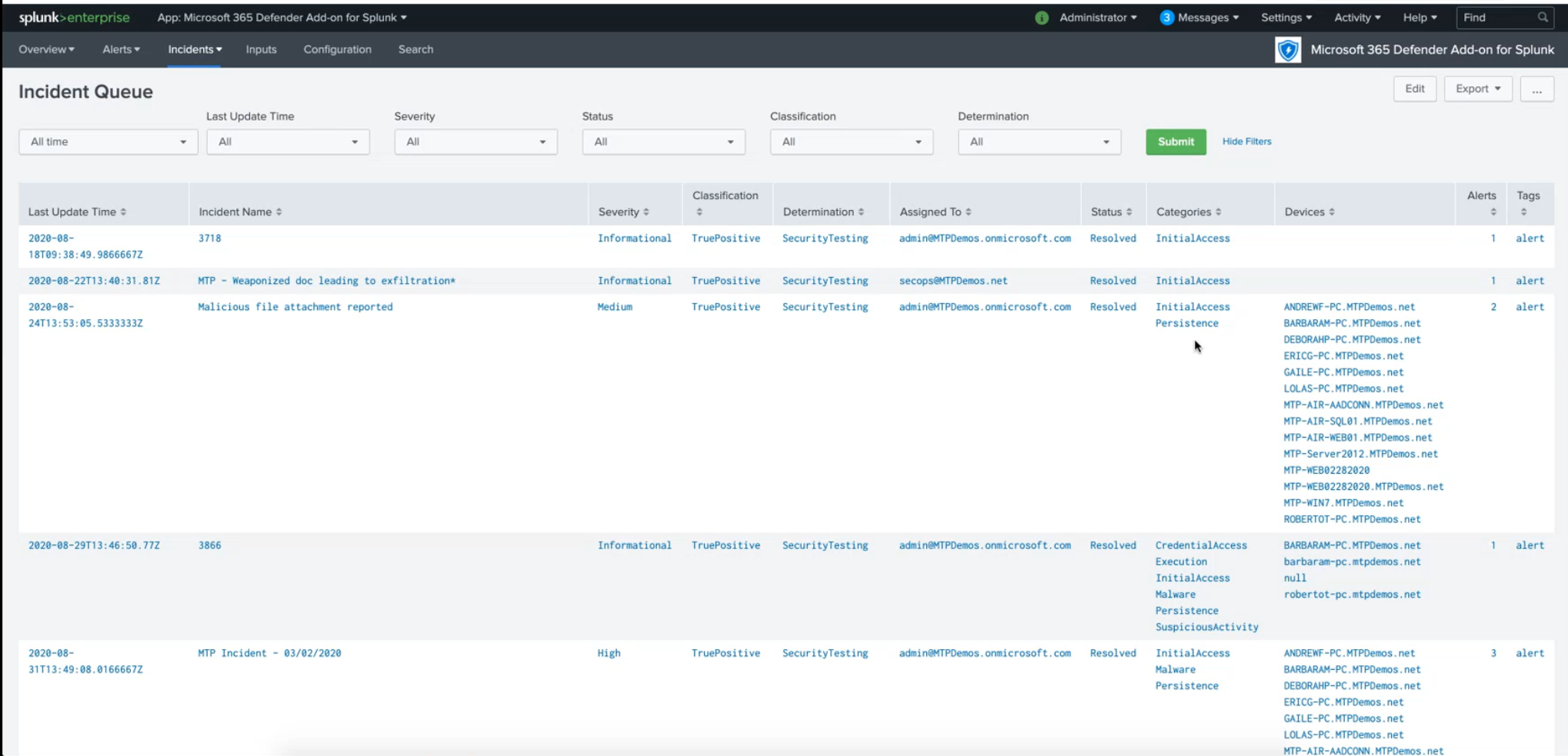Click the Splunk enterprise logo
Image resolution: width=1568 pixels, height=756 pixels.
tap(74, 17)
